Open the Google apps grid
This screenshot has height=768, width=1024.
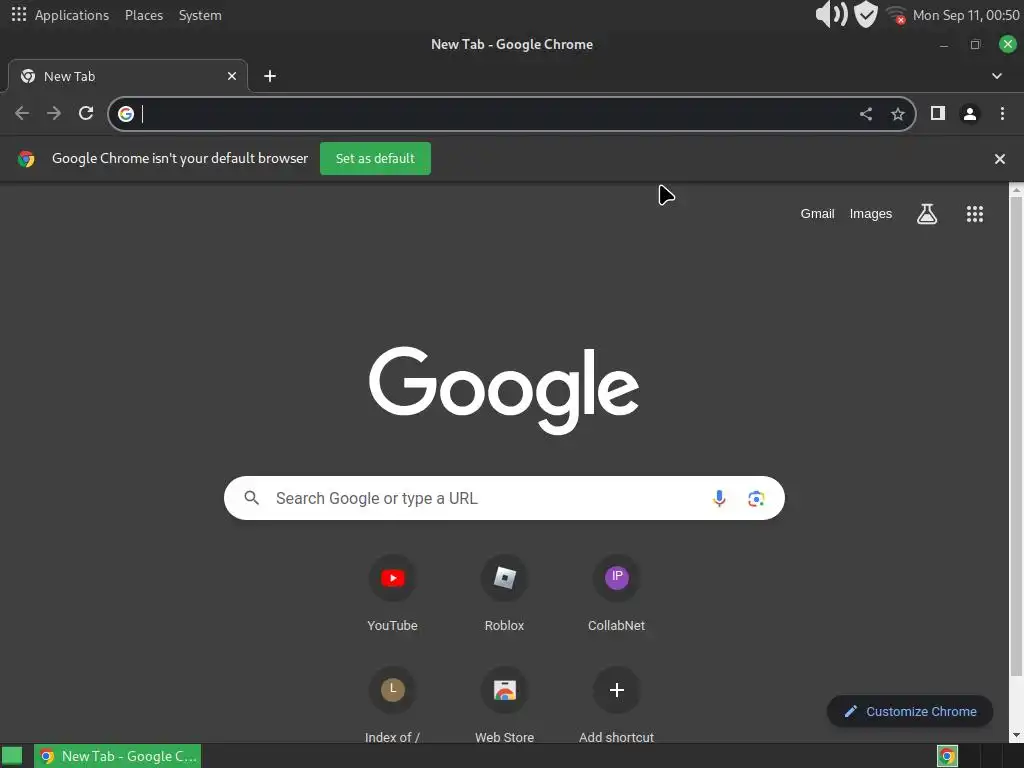[x=975, y=214]
